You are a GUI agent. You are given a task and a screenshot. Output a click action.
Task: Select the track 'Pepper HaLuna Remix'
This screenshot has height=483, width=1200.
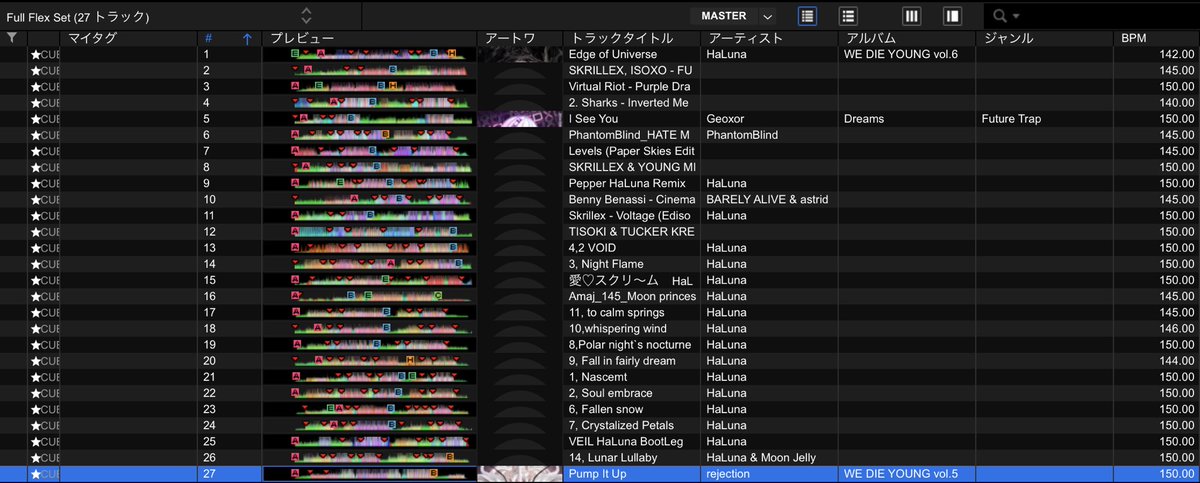click(627, 183)
